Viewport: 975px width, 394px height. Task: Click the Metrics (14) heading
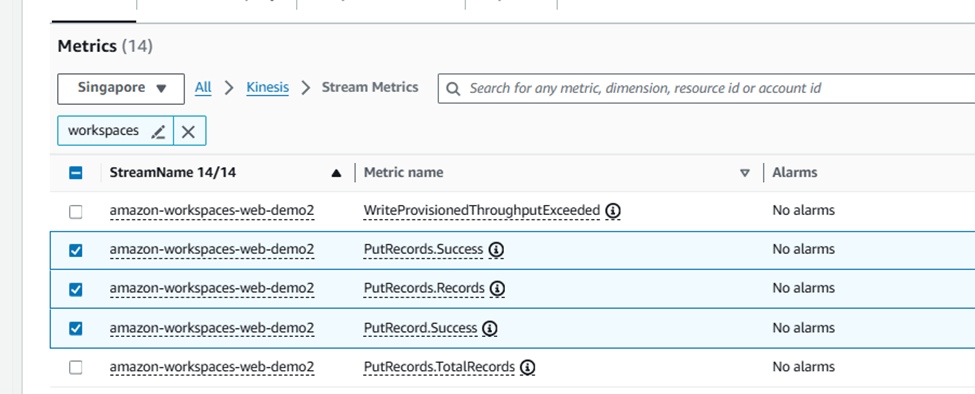click(x=105, y=47)
